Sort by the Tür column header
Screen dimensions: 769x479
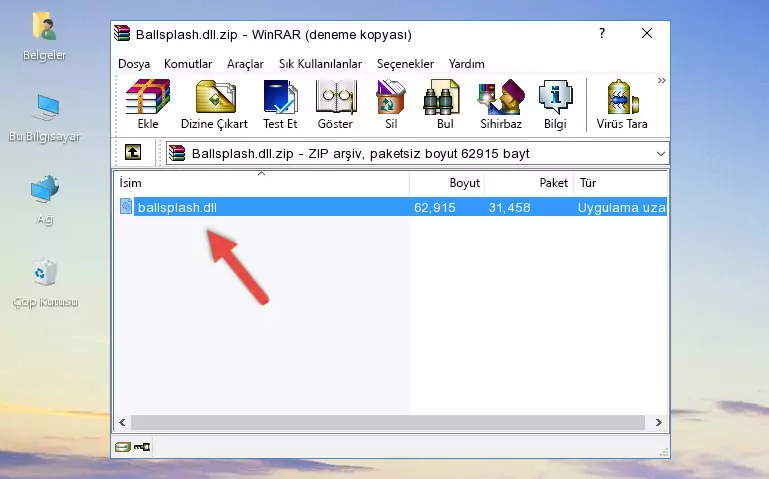coord(620,183)
